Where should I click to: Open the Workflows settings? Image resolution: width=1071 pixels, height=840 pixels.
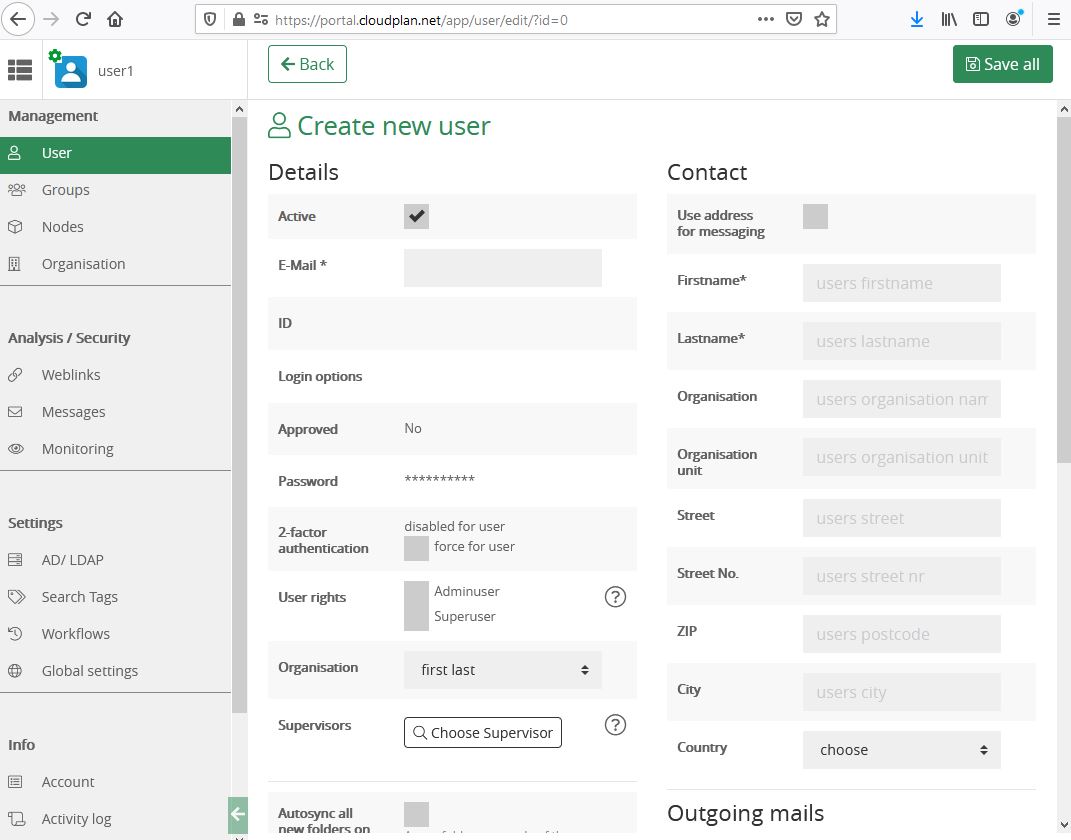pos(77,633)
